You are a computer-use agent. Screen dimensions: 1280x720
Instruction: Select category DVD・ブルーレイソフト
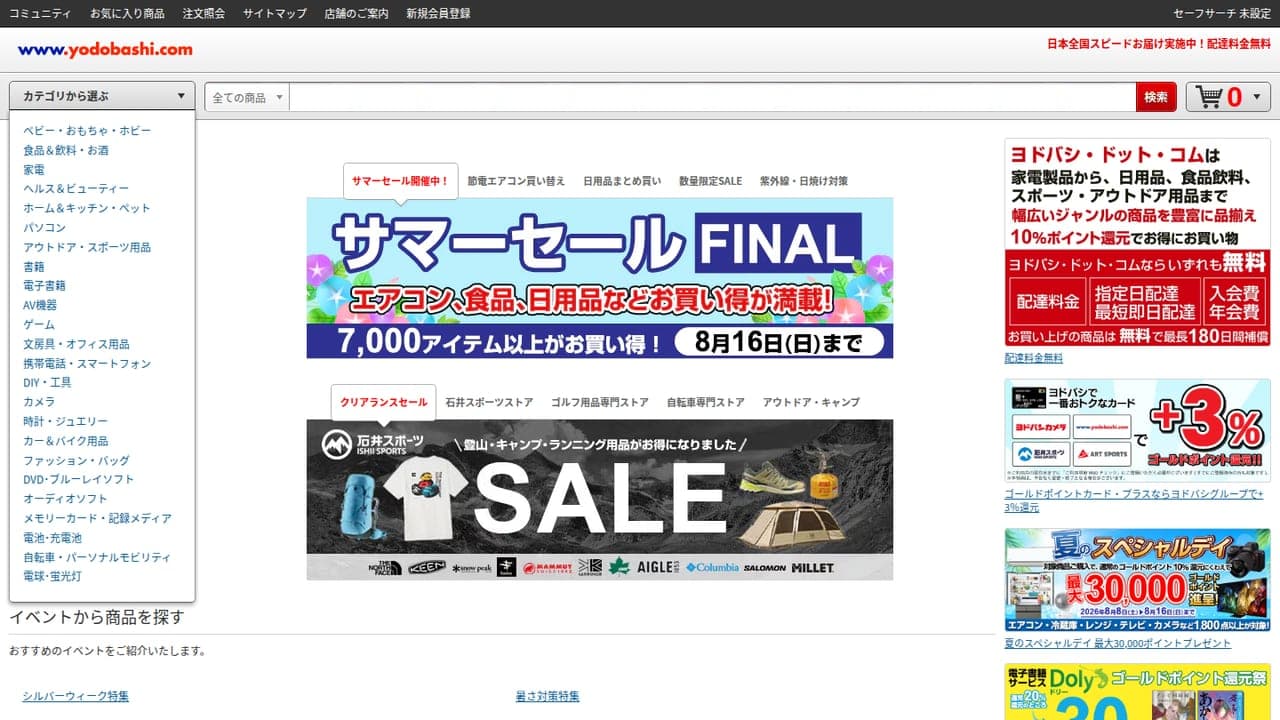(78, 480)
